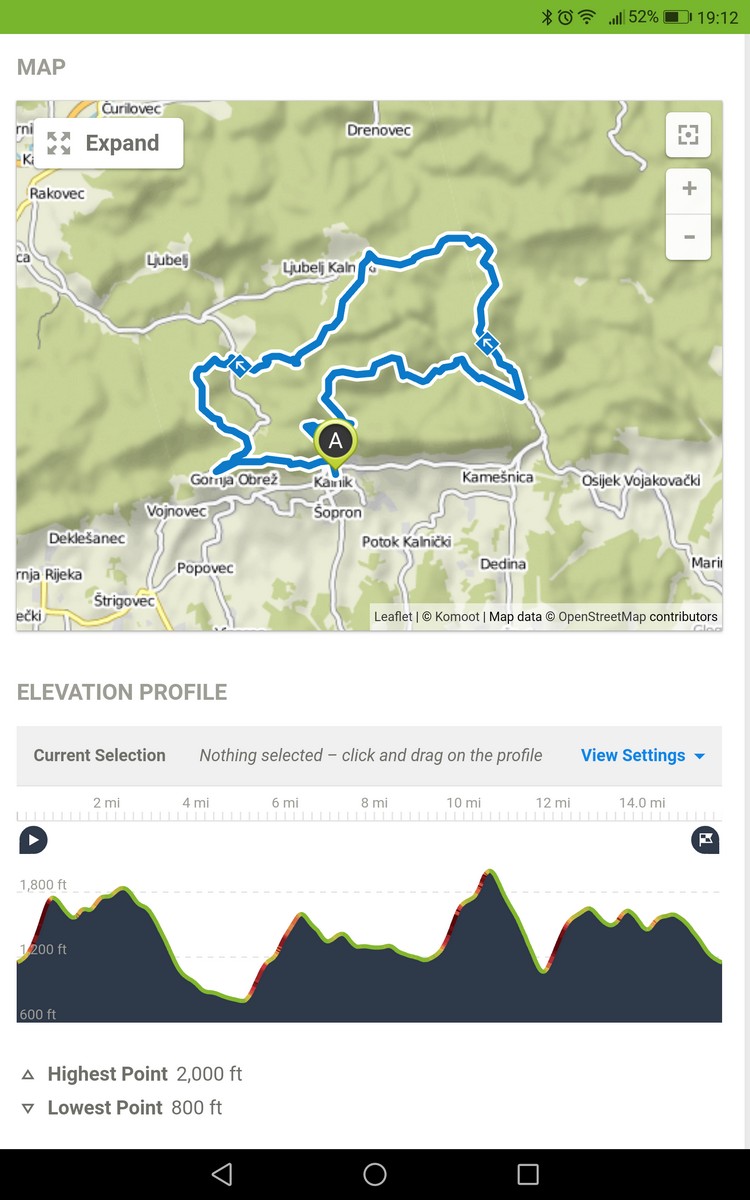The width and height of the screenshot is (750, 1200).
Task: Open the View Settings dropdown
Action: [643, 755]
